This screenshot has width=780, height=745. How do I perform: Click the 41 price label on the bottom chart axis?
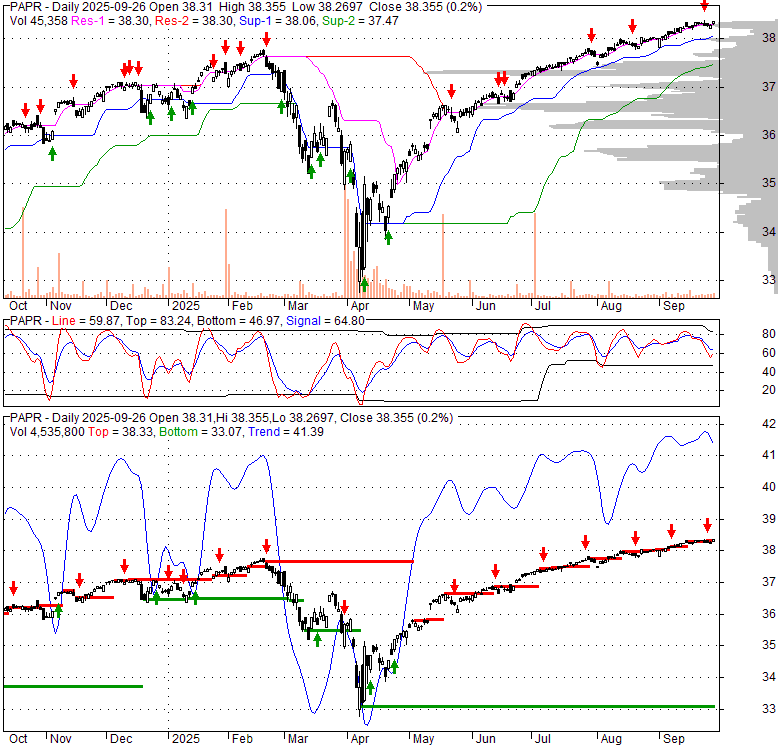coord(769,455)
